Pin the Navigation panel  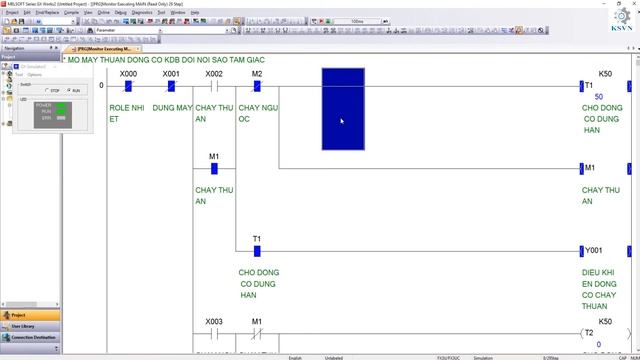point(51,48)
